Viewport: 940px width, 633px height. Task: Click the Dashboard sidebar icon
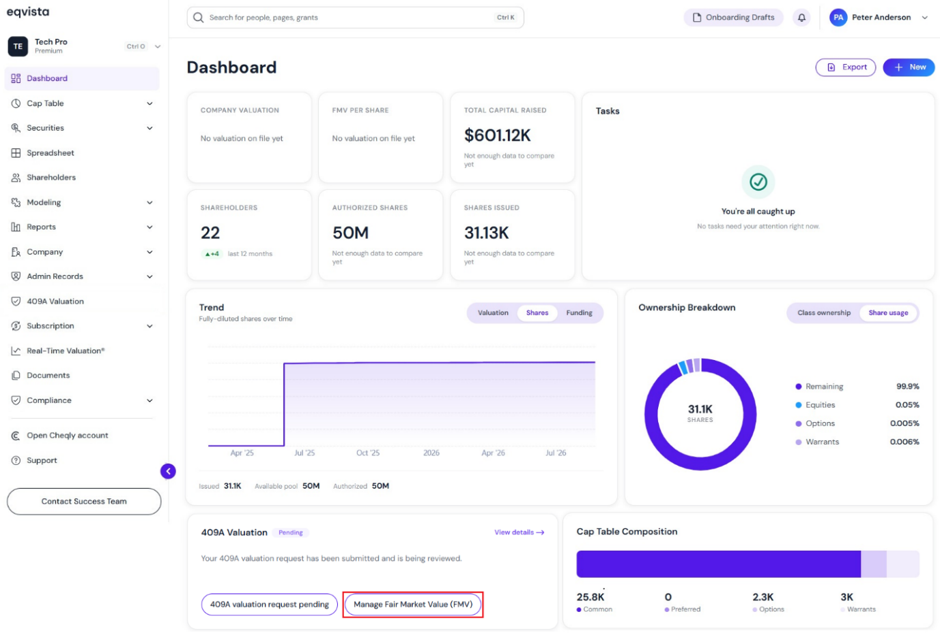coord(16,79)
